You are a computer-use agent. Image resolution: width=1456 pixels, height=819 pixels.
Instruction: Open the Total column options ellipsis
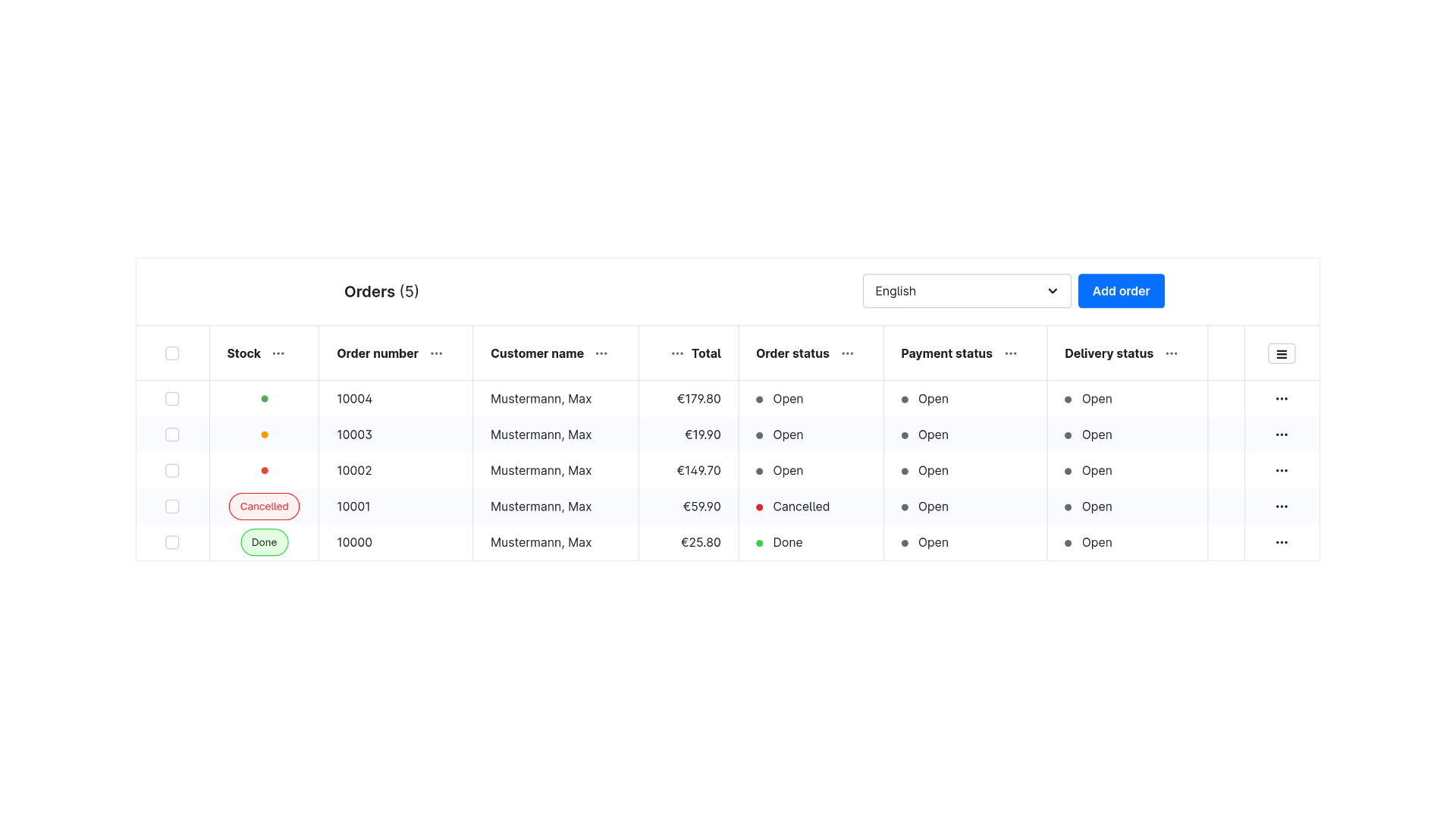click(677, 353)
